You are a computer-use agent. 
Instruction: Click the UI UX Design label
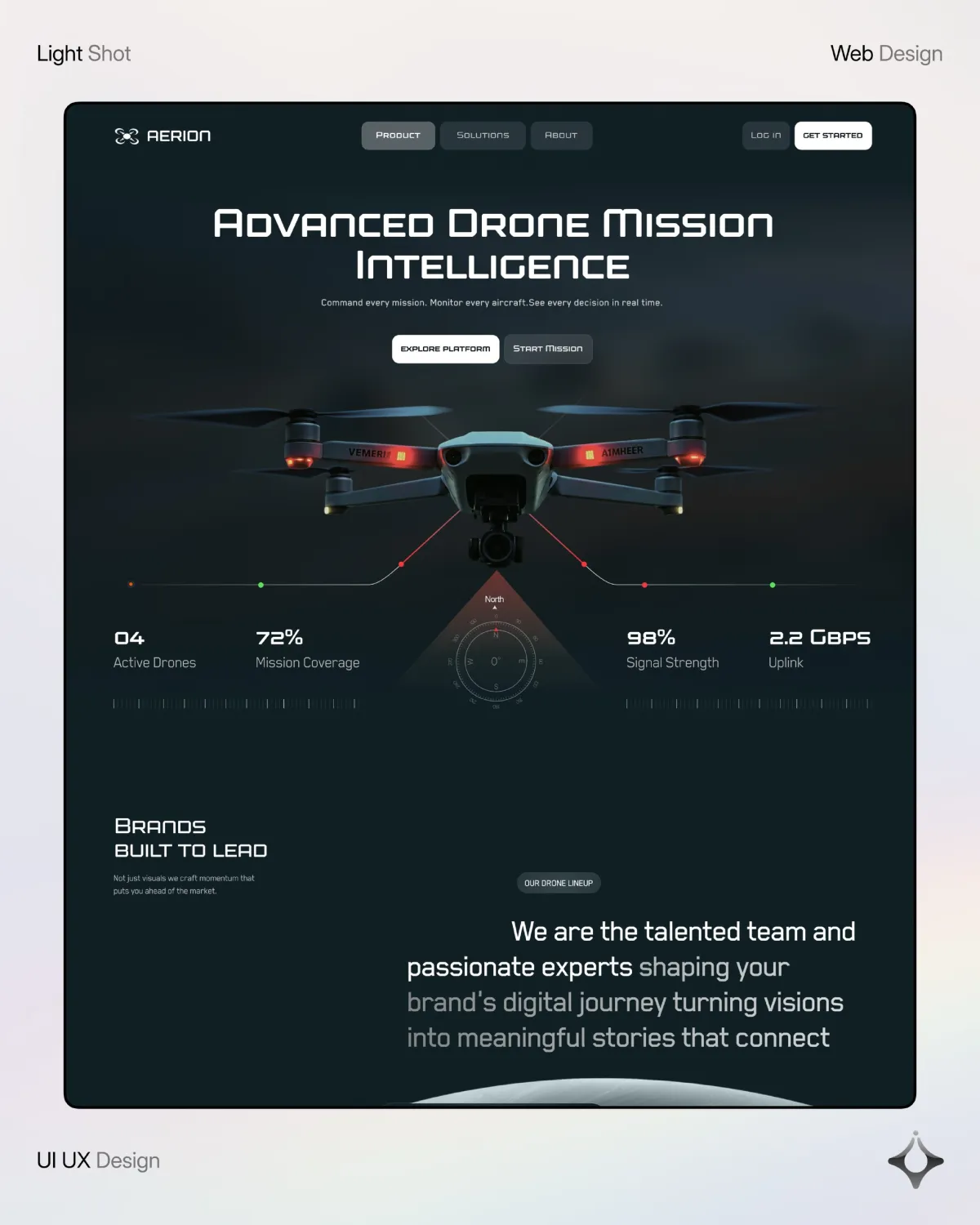[98, 1160]
